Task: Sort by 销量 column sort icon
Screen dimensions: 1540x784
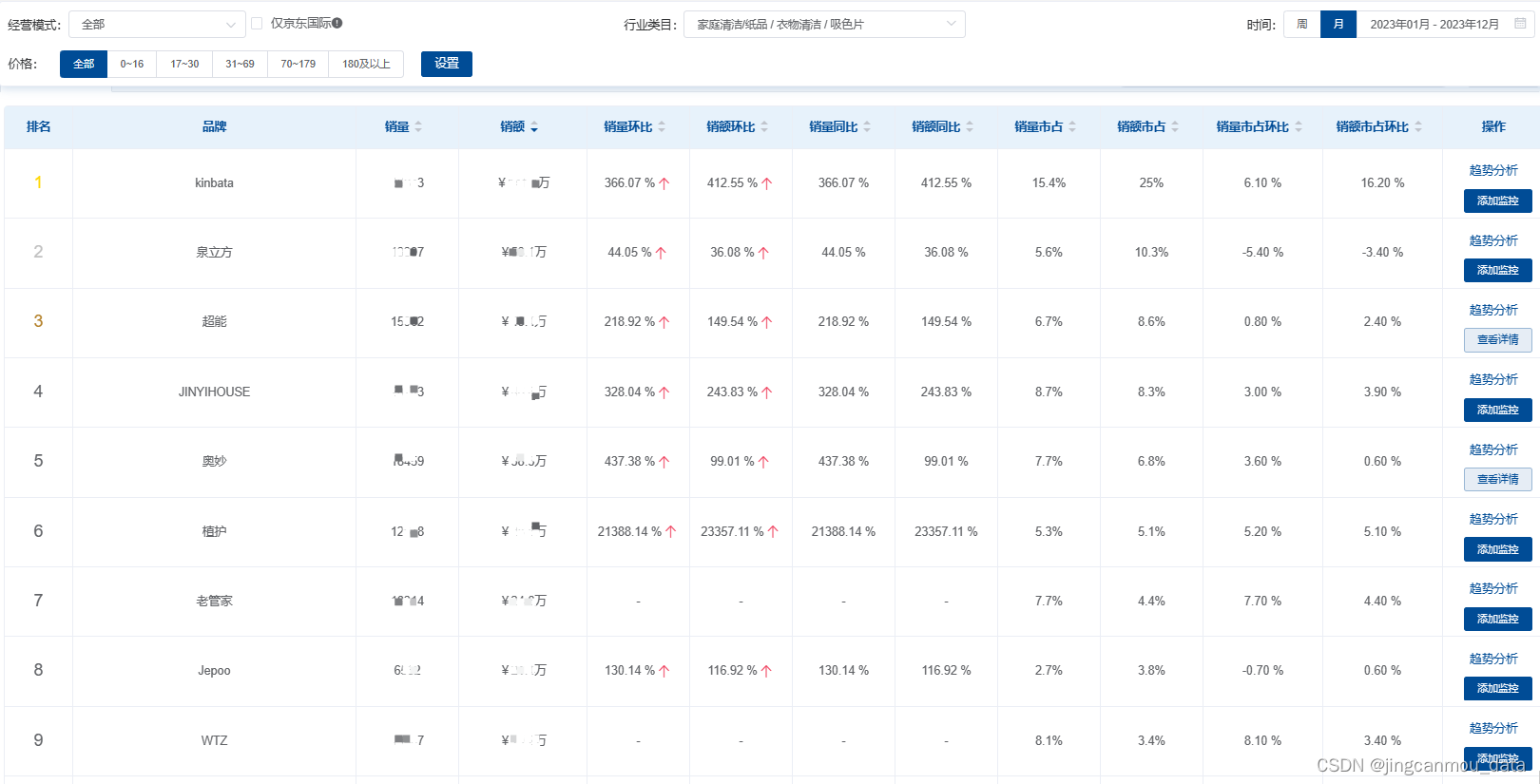Action: 418,126
